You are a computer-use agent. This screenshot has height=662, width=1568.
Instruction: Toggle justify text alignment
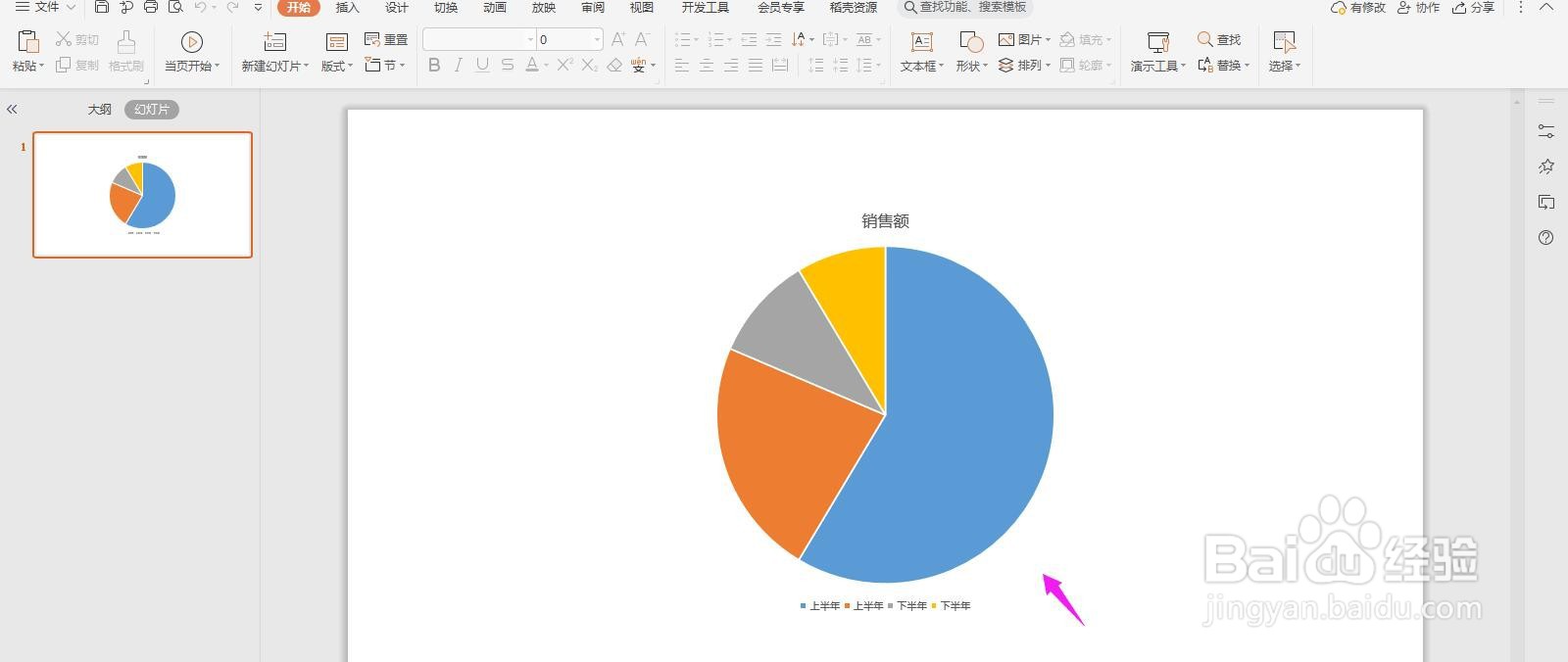[x=756, y=65]
